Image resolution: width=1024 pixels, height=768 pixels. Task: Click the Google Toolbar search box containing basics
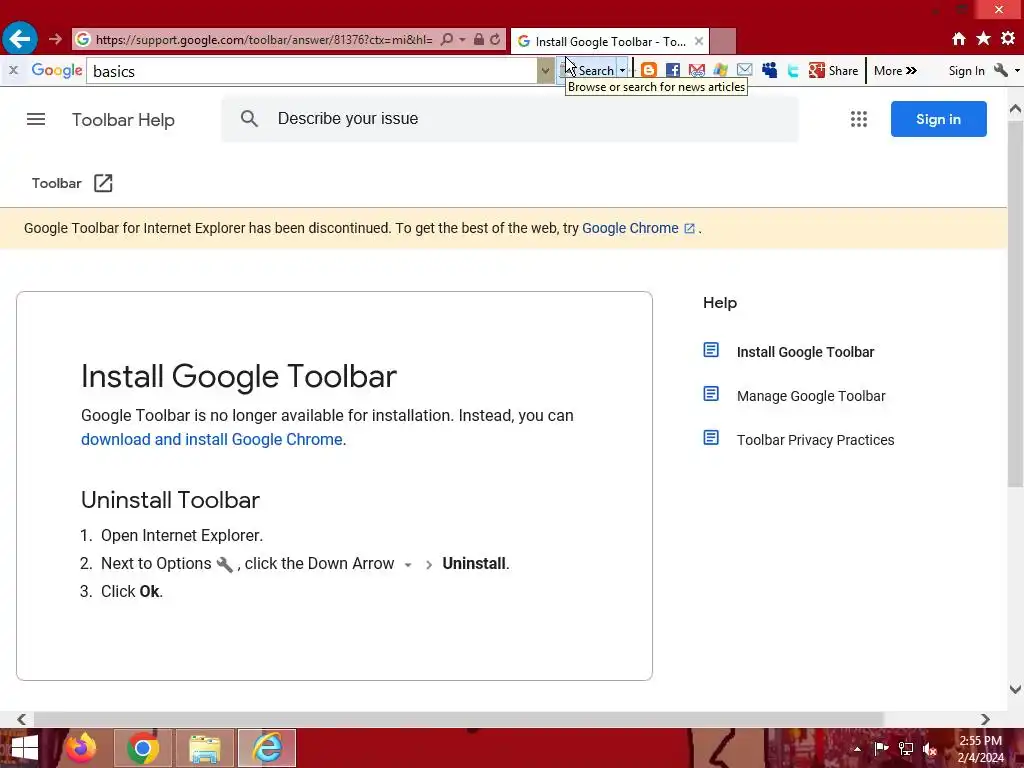312,71
